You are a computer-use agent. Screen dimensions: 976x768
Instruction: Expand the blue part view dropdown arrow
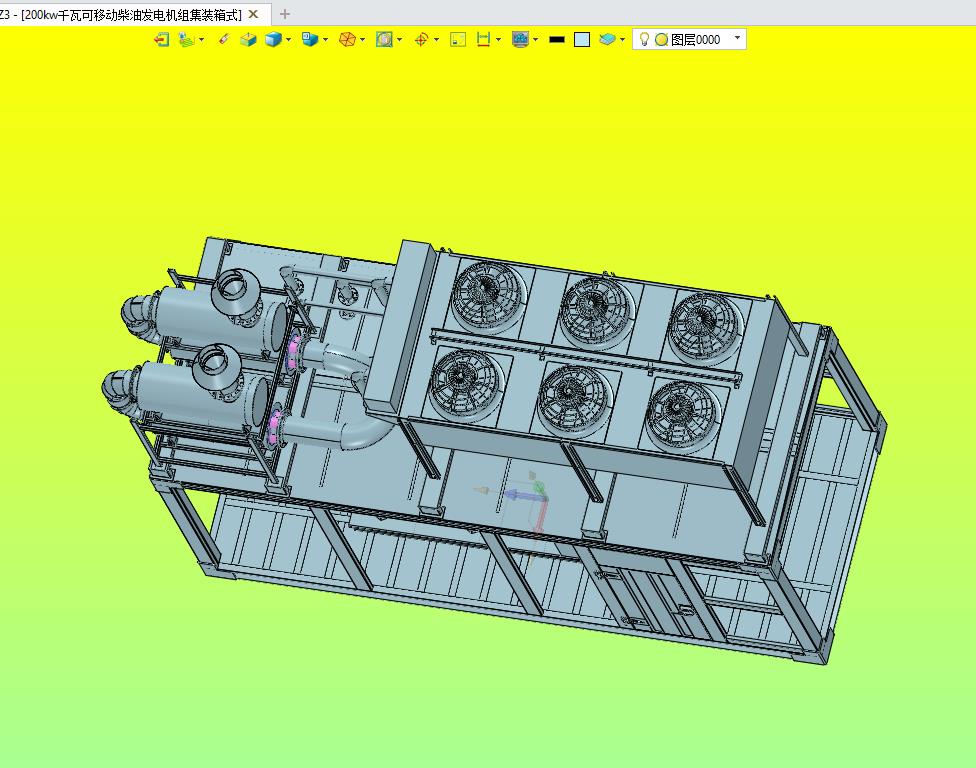coord(325,40)
